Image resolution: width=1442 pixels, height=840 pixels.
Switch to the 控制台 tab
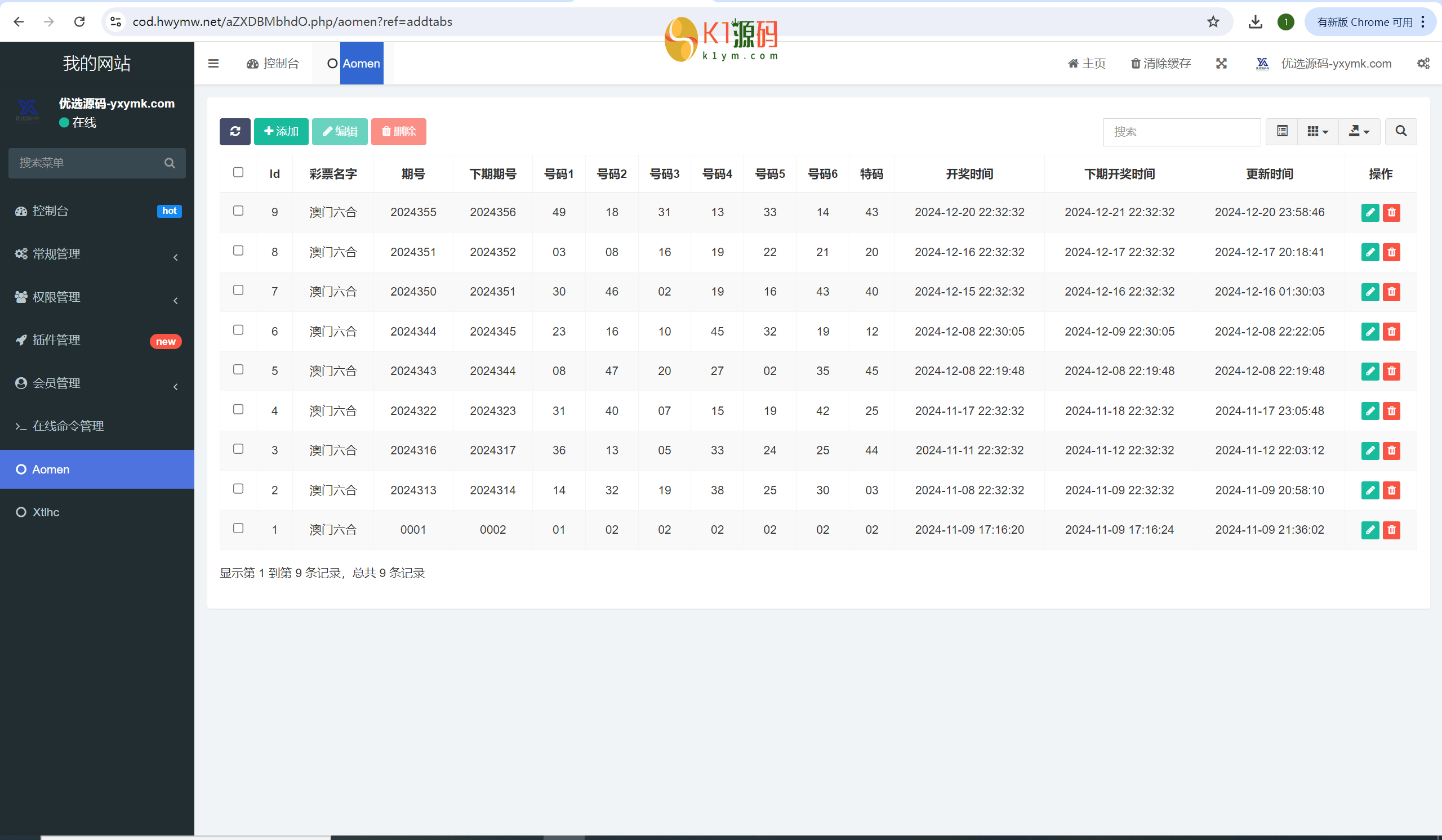[x=273, y=64]
